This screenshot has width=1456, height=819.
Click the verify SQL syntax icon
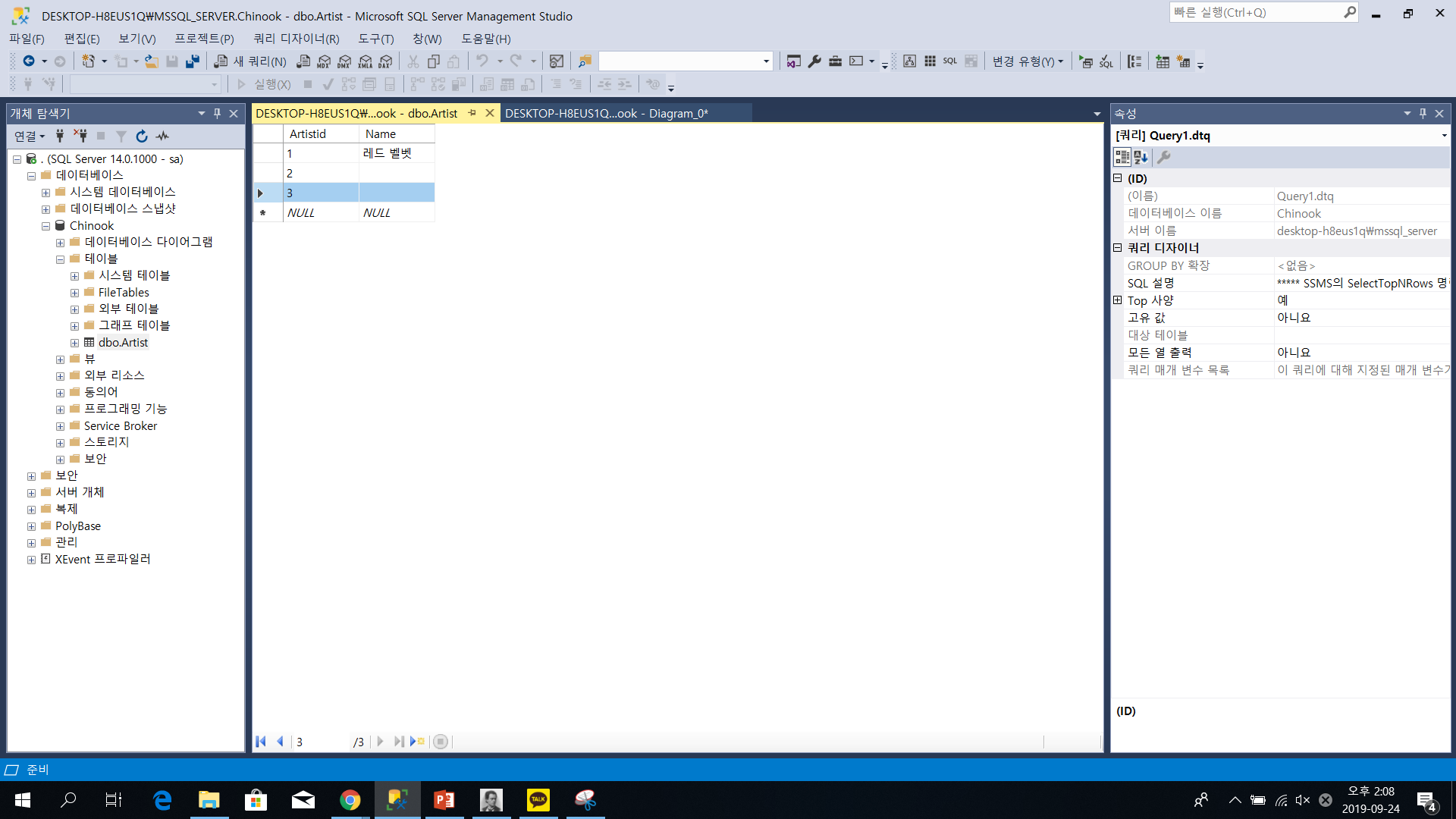pyautogui.click(x=1106, y=61)
